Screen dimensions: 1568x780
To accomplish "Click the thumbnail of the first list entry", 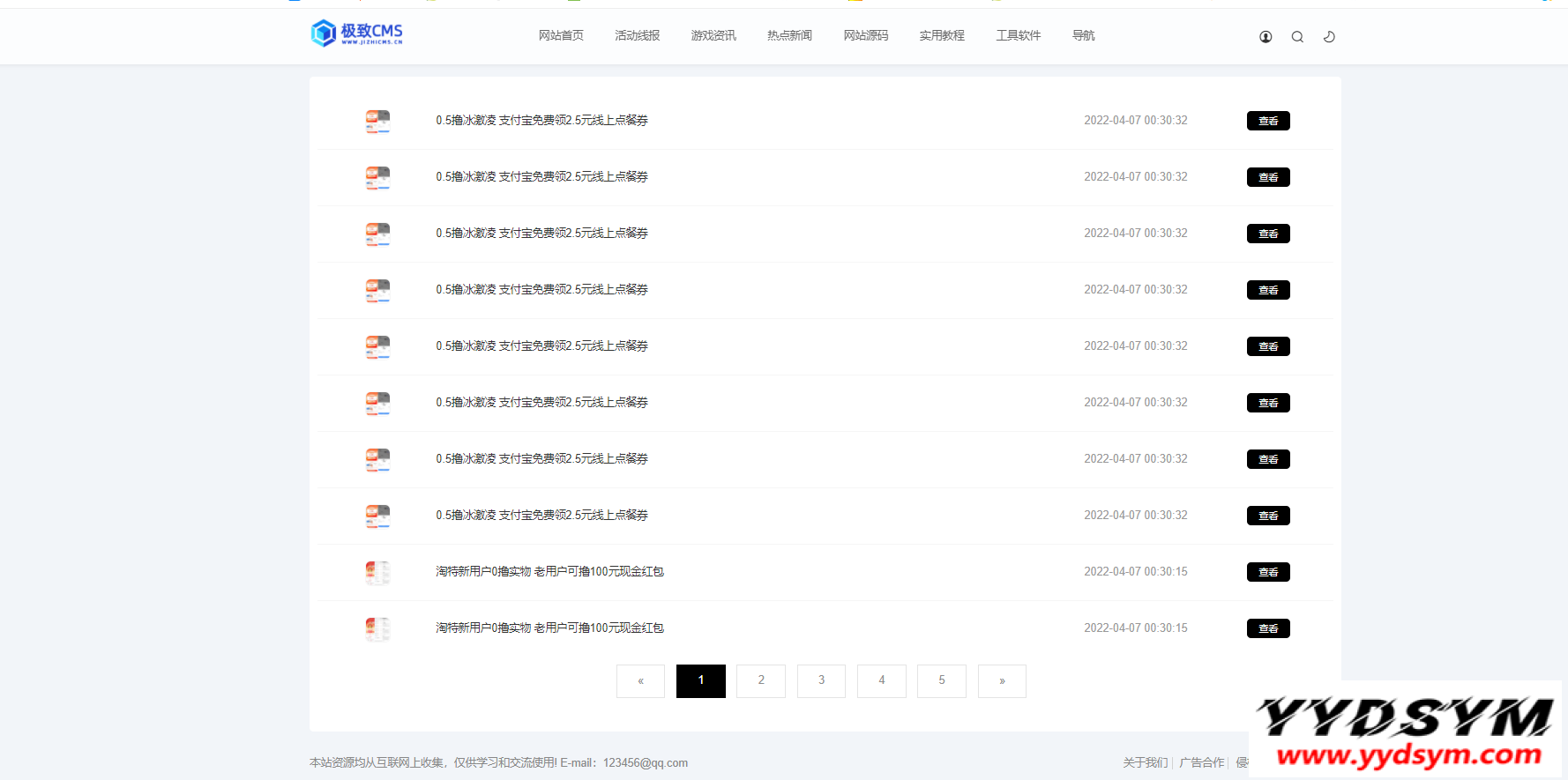I will pyautogui.click(x=377, y=121).
